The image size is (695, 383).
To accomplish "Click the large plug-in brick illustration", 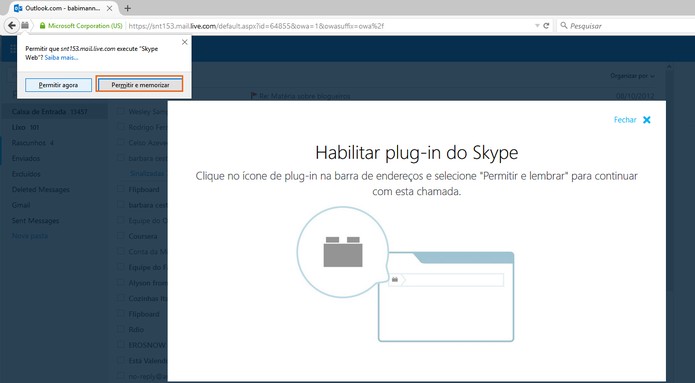I will pos(343,252).
